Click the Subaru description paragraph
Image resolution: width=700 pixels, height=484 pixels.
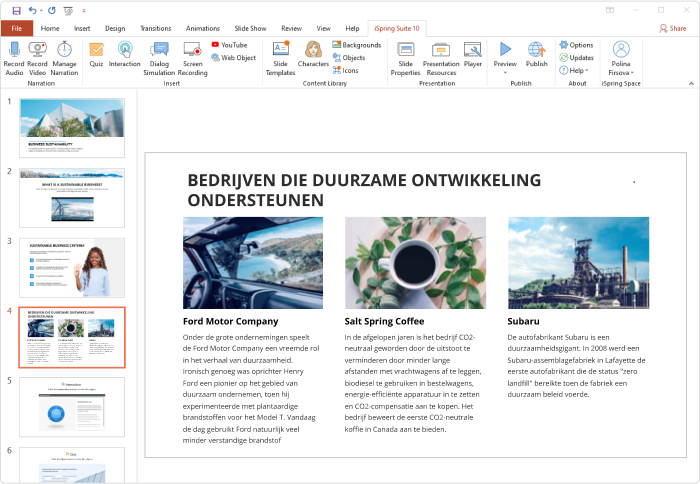tap(576, 366)
